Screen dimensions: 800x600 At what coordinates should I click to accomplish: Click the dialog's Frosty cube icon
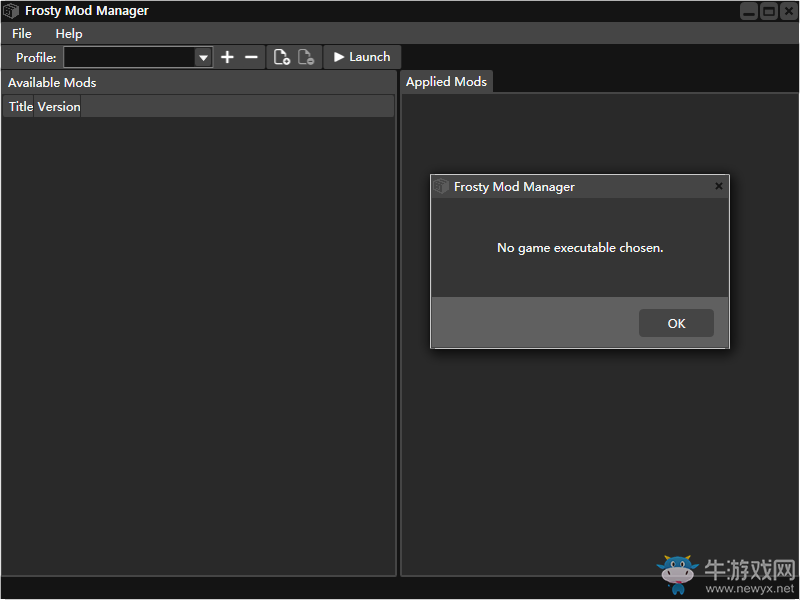pyautogui.click(x=440, y=186)
